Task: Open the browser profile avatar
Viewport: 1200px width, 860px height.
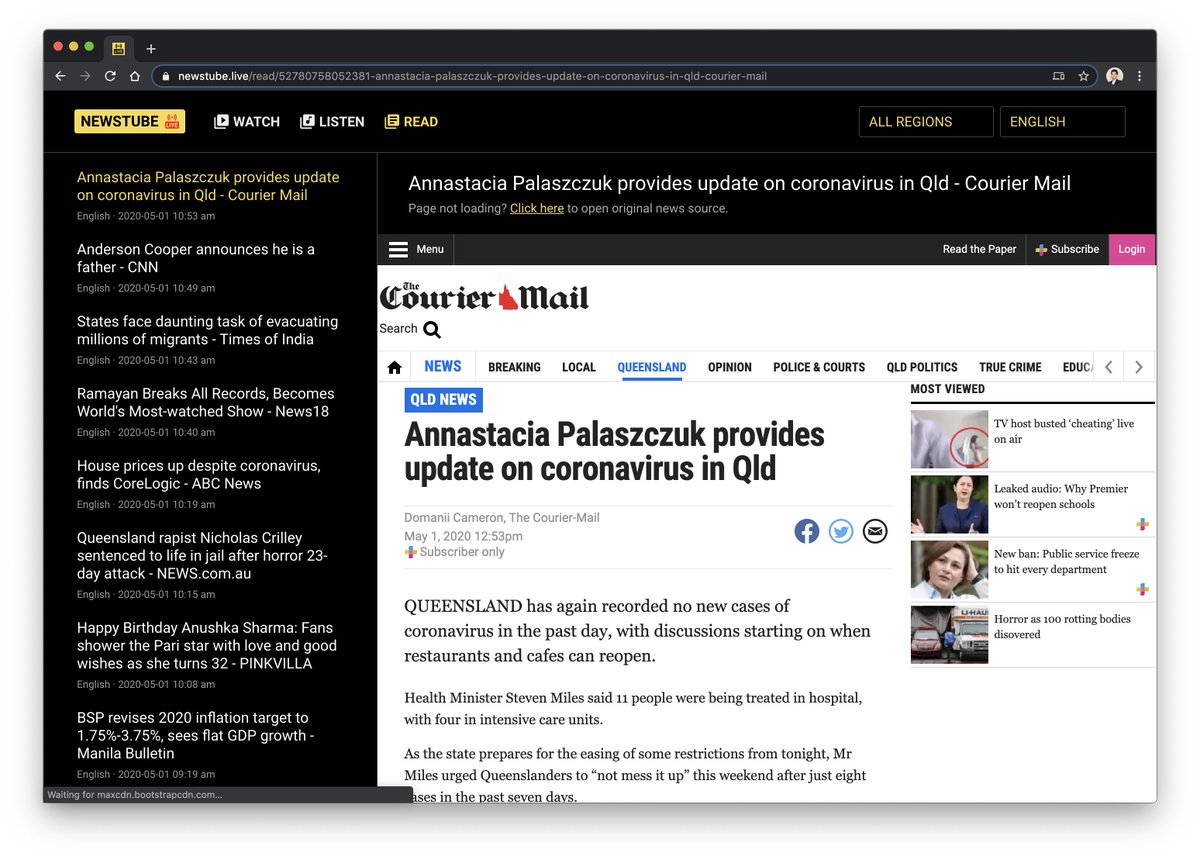Action: pyautogui.click(x=1114, y=76)
